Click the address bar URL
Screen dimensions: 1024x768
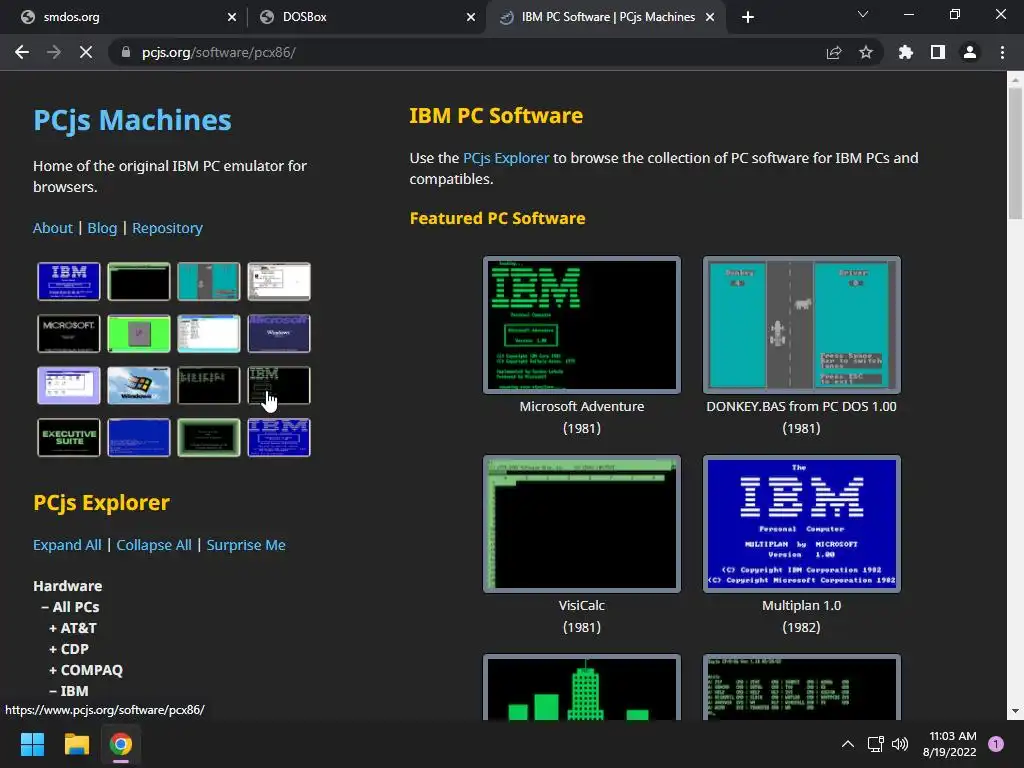[219, 52]
